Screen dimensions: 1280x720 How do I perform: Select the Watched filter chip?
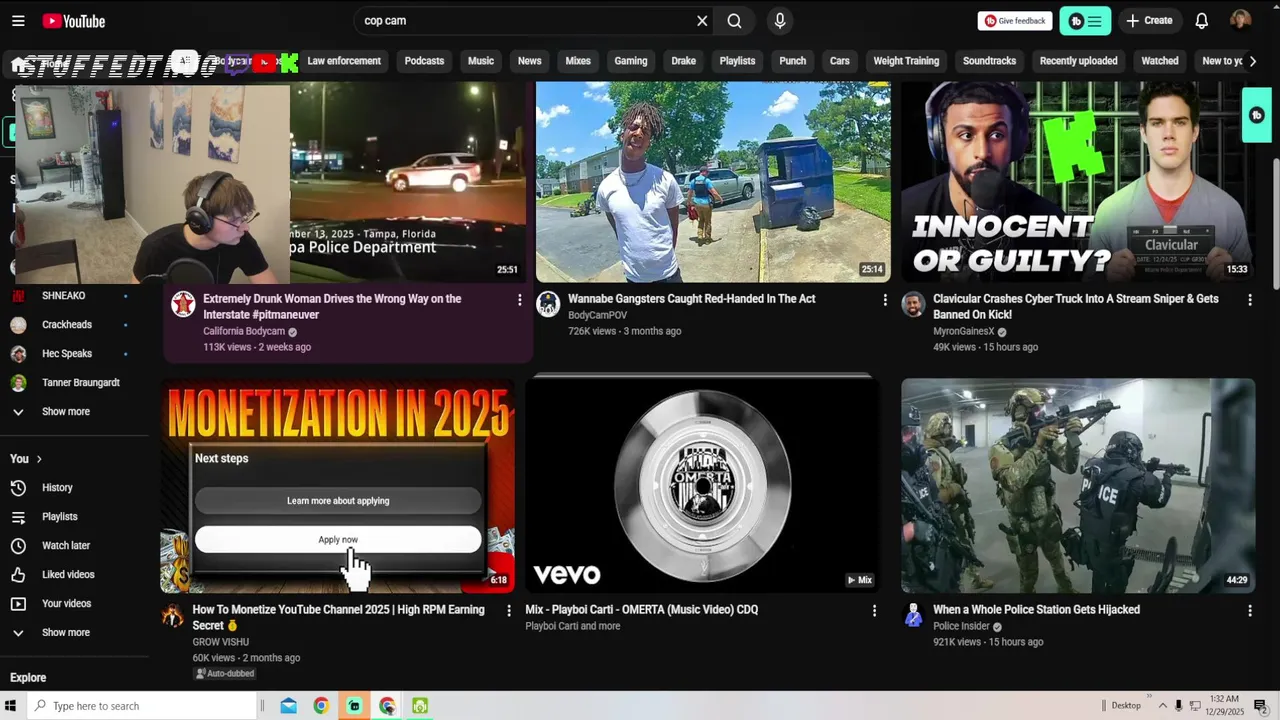click(1160, 61)
